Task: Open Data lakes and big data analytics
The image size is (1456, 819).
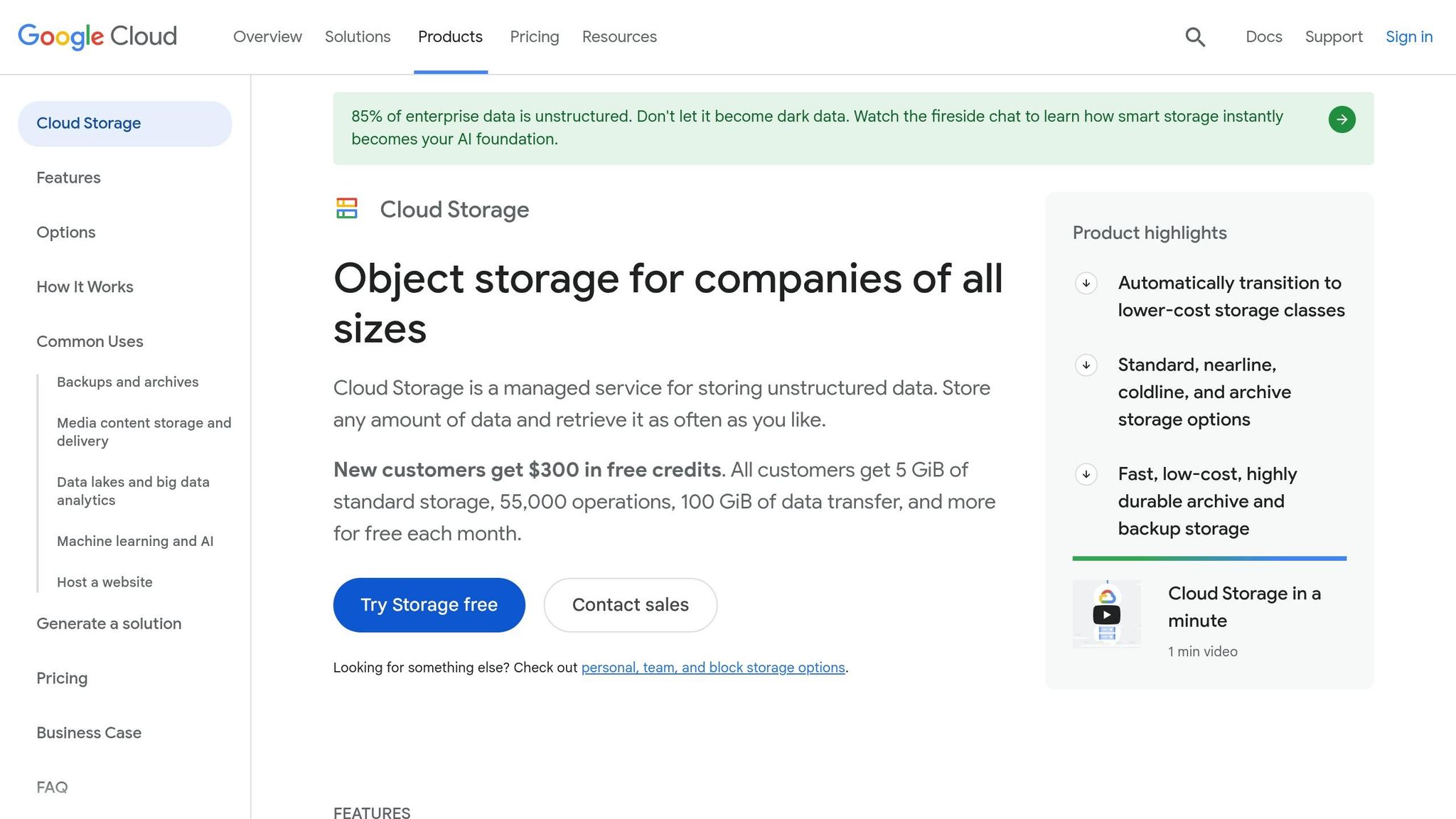Action: click(x=133, y=491)
